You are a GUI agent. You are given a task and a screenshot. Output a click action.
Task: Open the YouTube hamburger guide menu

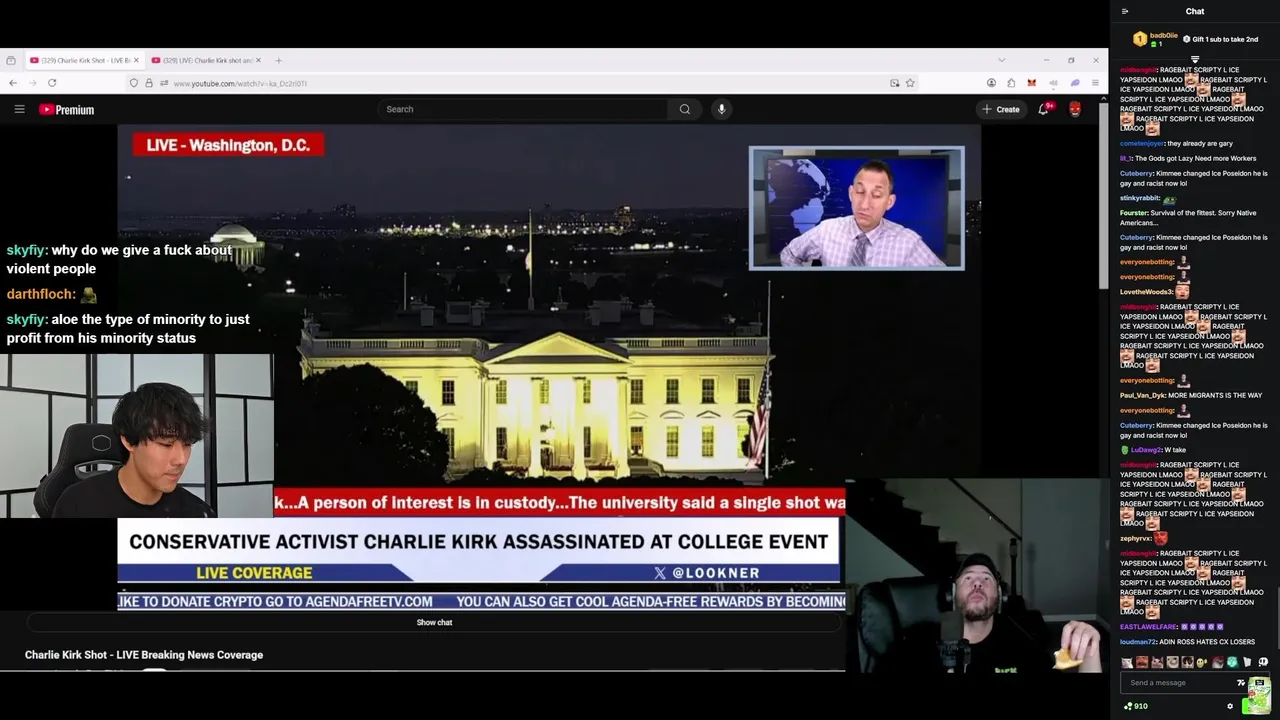pos(19,109)
